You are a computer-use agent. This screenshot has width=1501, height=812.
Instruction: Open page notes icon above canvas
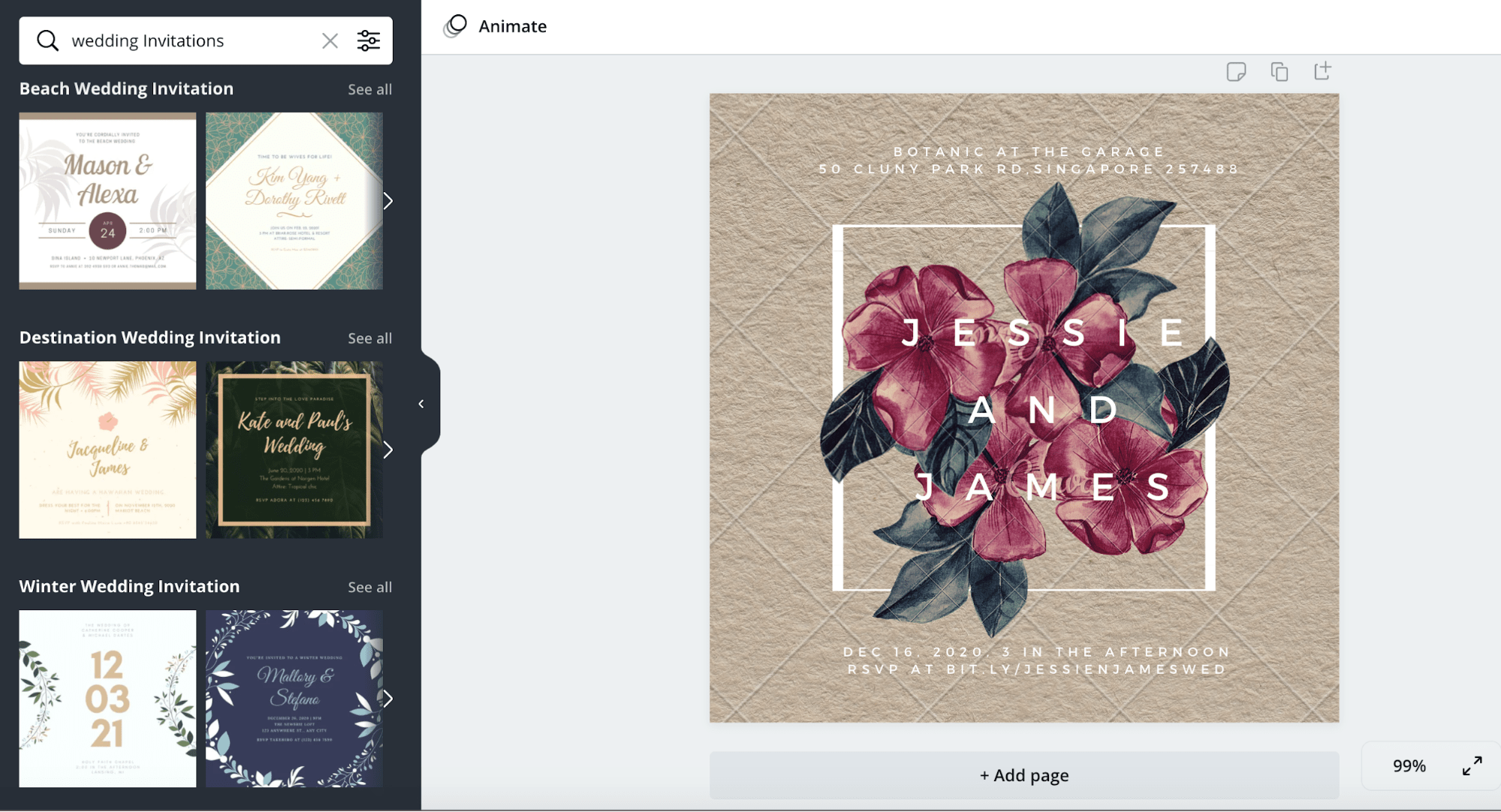tap(1236, 71)
